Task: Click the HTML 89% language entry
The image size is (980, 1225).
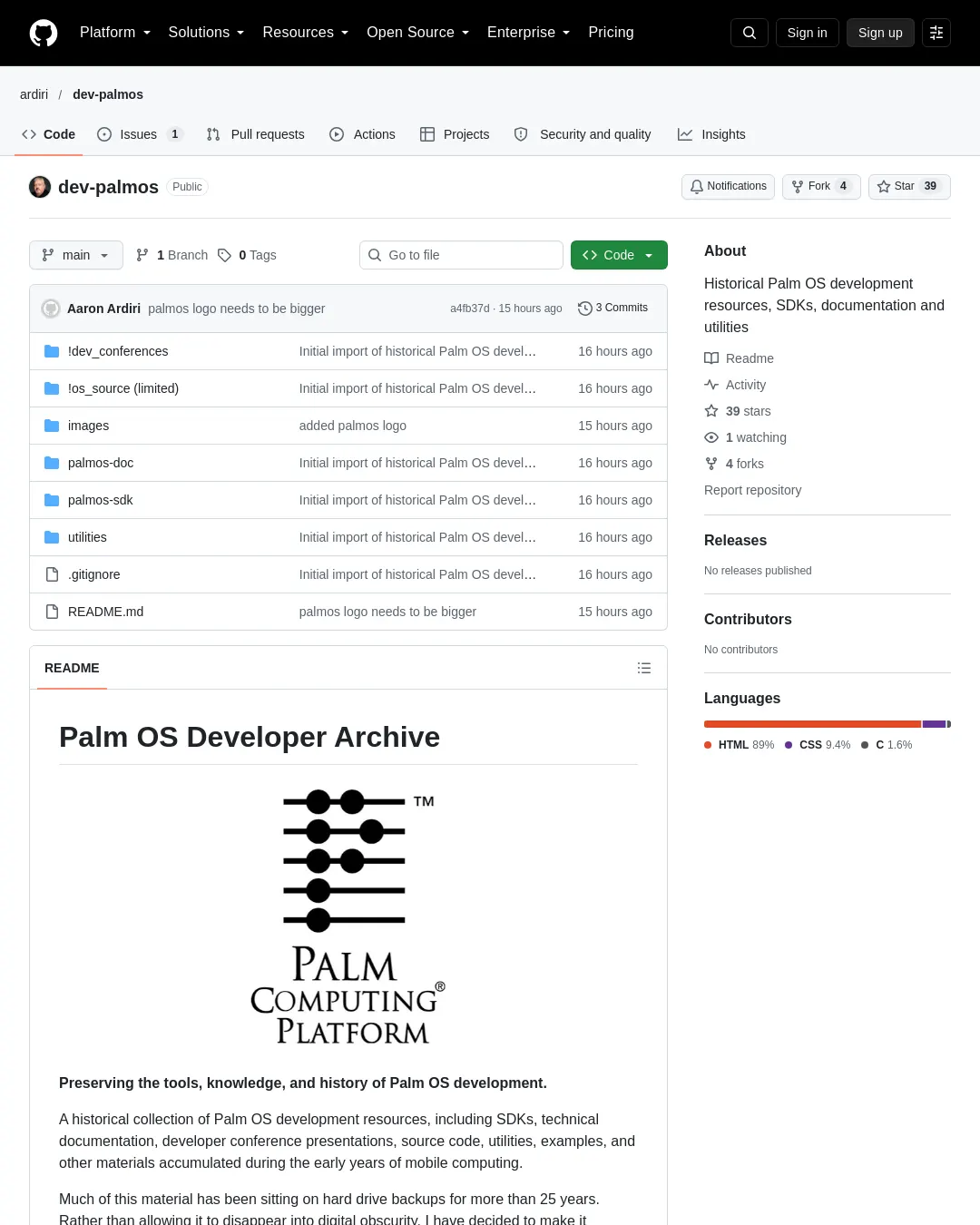Action: (x=740, y=745)
